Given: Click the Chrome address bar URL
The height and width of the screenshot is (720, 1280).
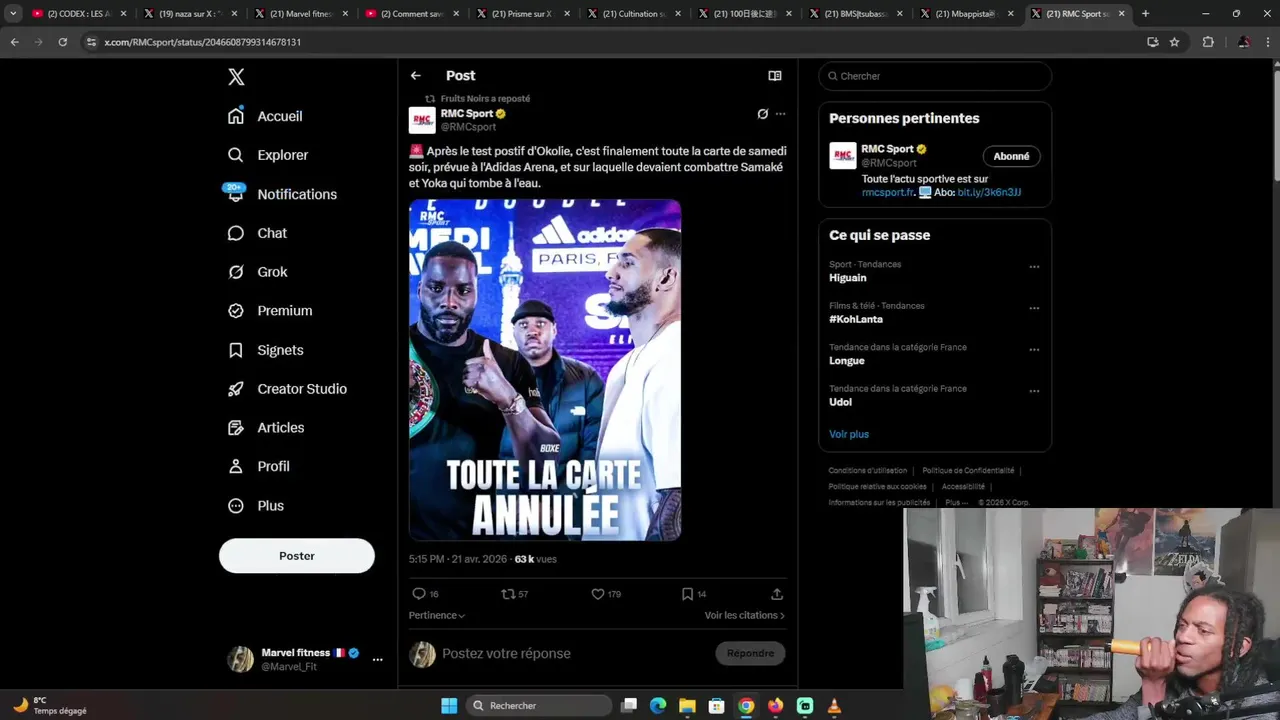Looking at the screenshot, I should [203, 42].
